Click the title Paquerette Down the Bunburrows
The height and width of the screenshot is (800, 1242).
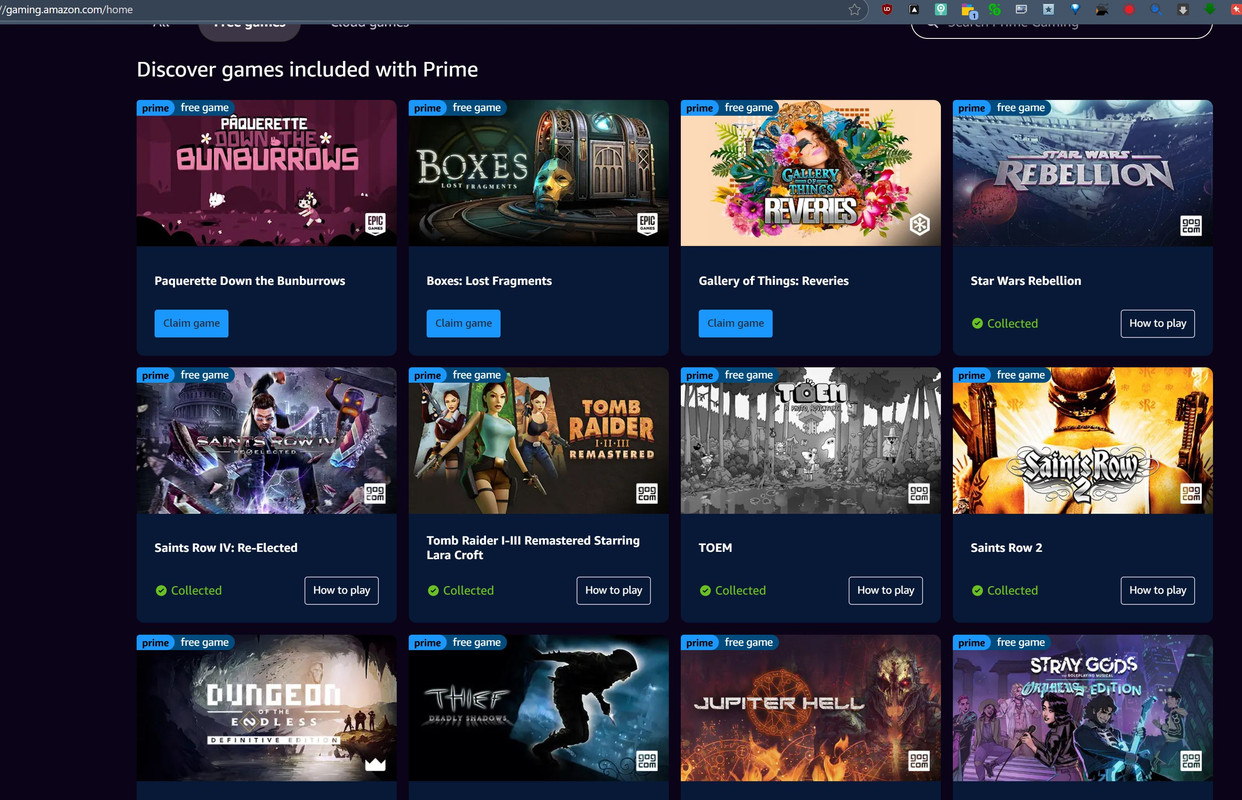click(x=250, y=281)
